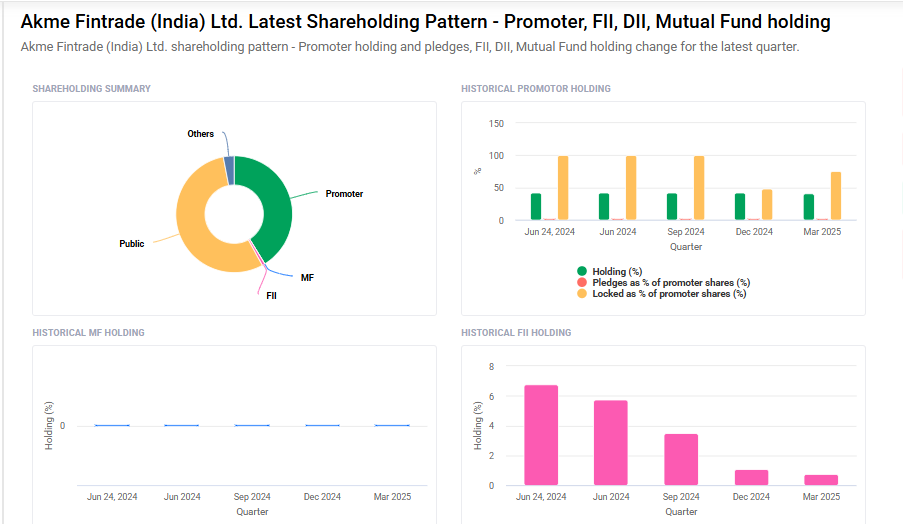This screenshot has width=903, height=524.
Task: Click Dec 2024 locked shares orange bar
Action: click(767, 204)
